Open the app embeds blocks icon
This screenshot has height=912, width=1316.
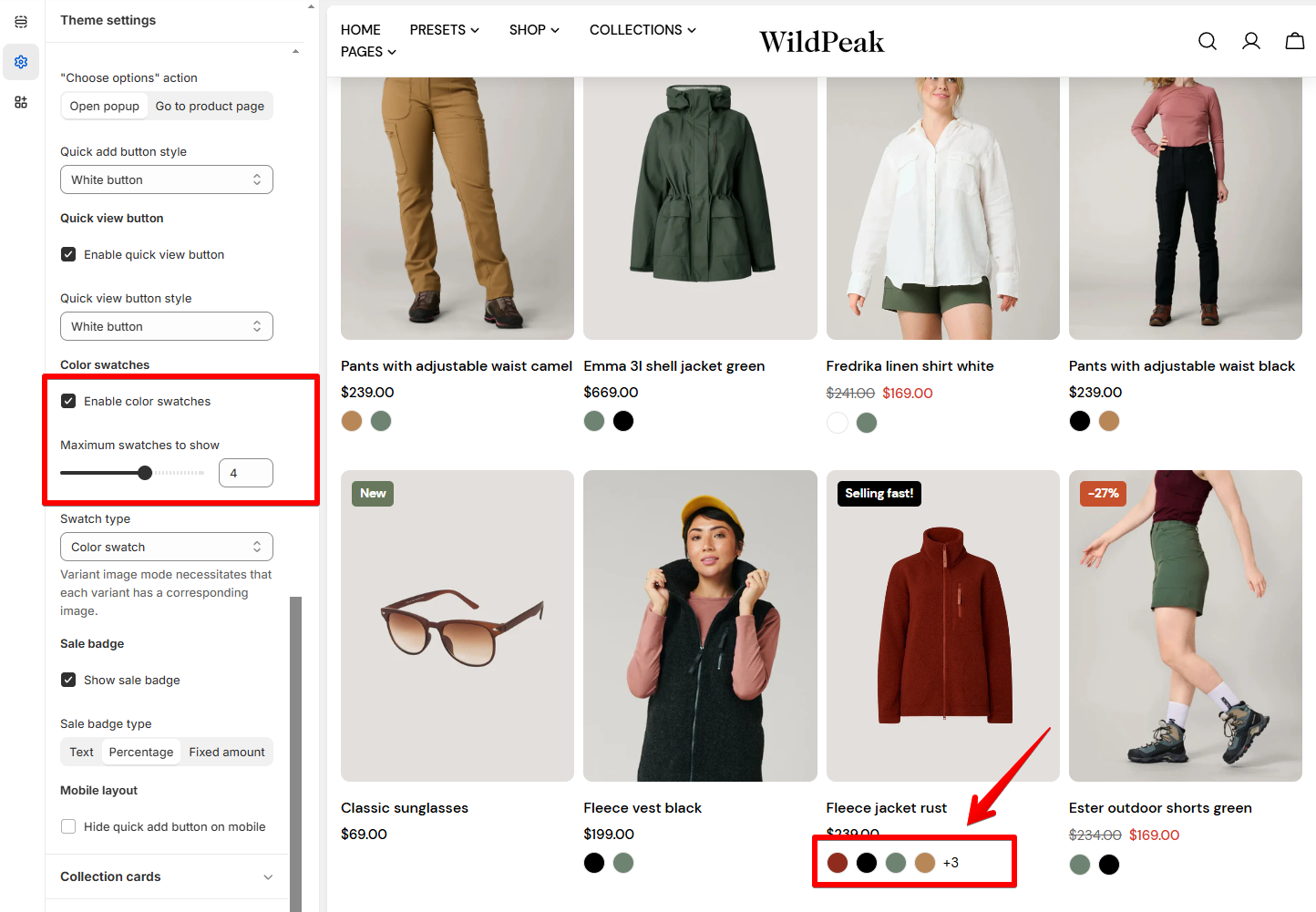pyautogui.click(x=21, y=102)
